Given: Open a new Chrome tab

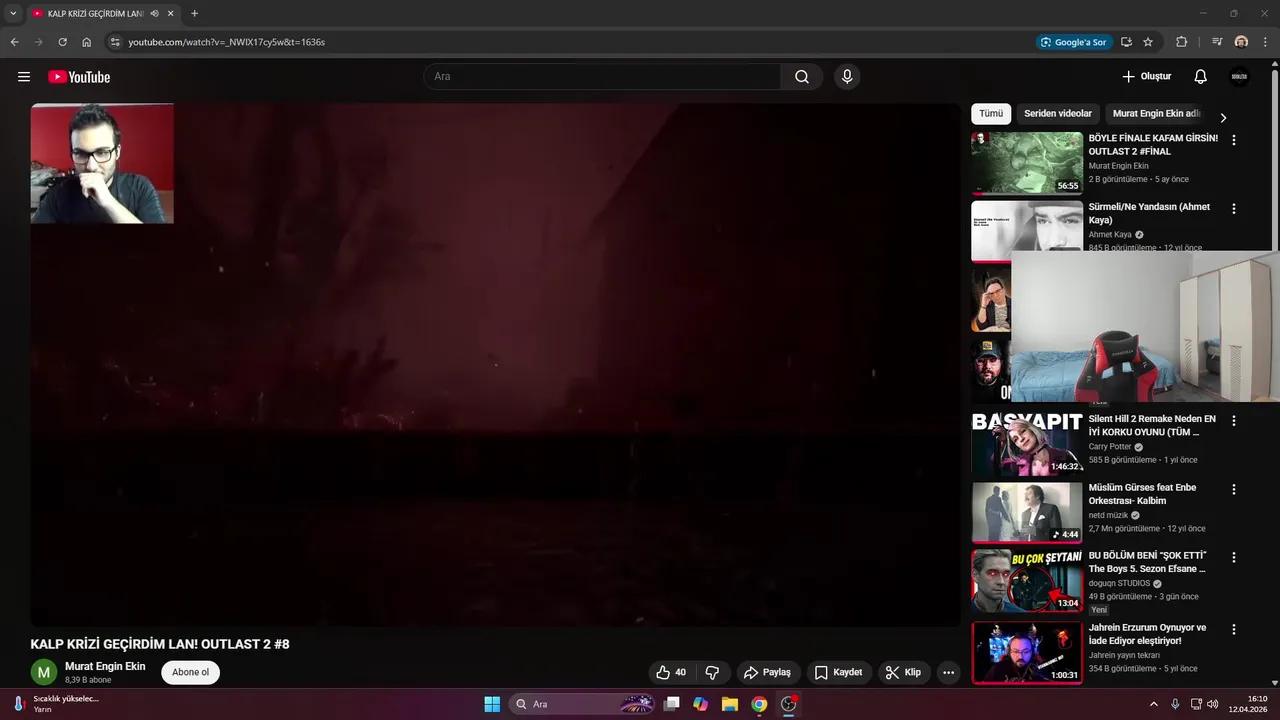Looking at the screenshot, I should (194, 13).
